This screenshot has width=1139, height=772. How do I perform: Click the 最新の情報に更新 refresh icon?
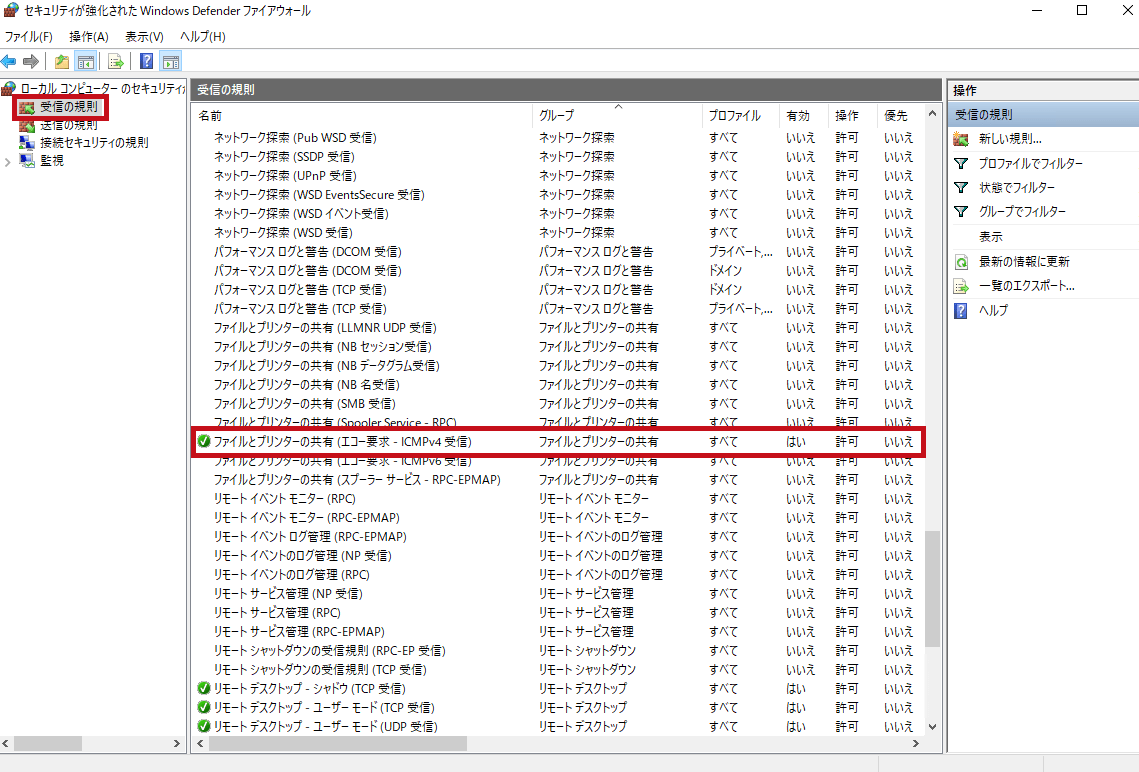click(x=961, y=262)
